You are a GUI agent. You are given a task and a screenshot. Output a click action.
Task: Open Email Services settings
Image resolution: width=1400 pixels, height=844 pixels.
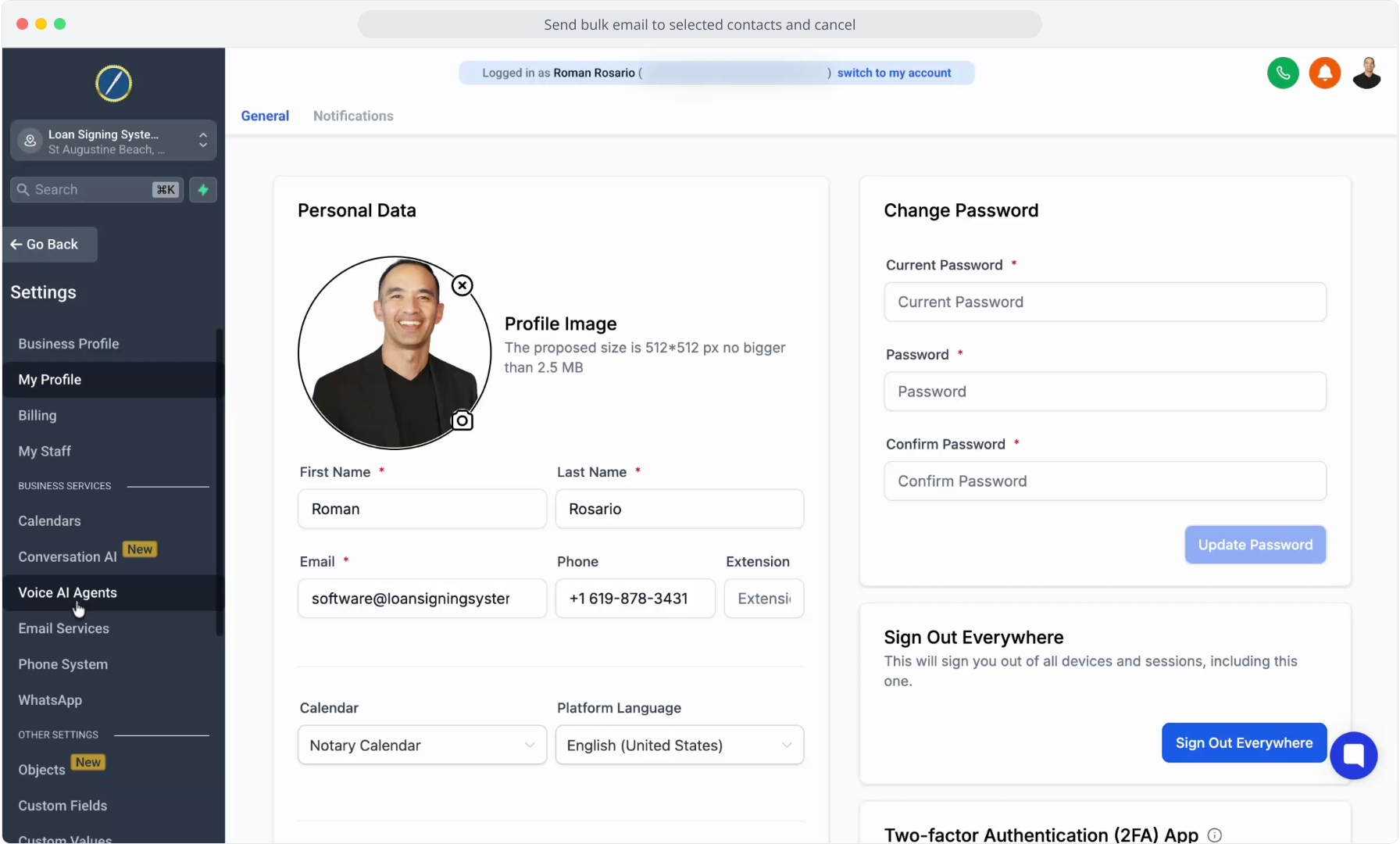64,629
